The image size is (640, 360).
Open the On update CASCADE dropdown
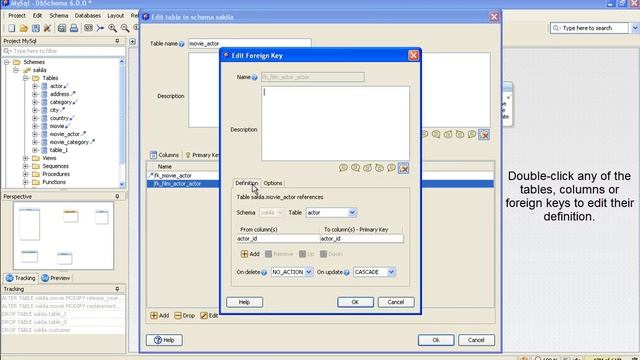pyautogui.click(x=391, y=272)
